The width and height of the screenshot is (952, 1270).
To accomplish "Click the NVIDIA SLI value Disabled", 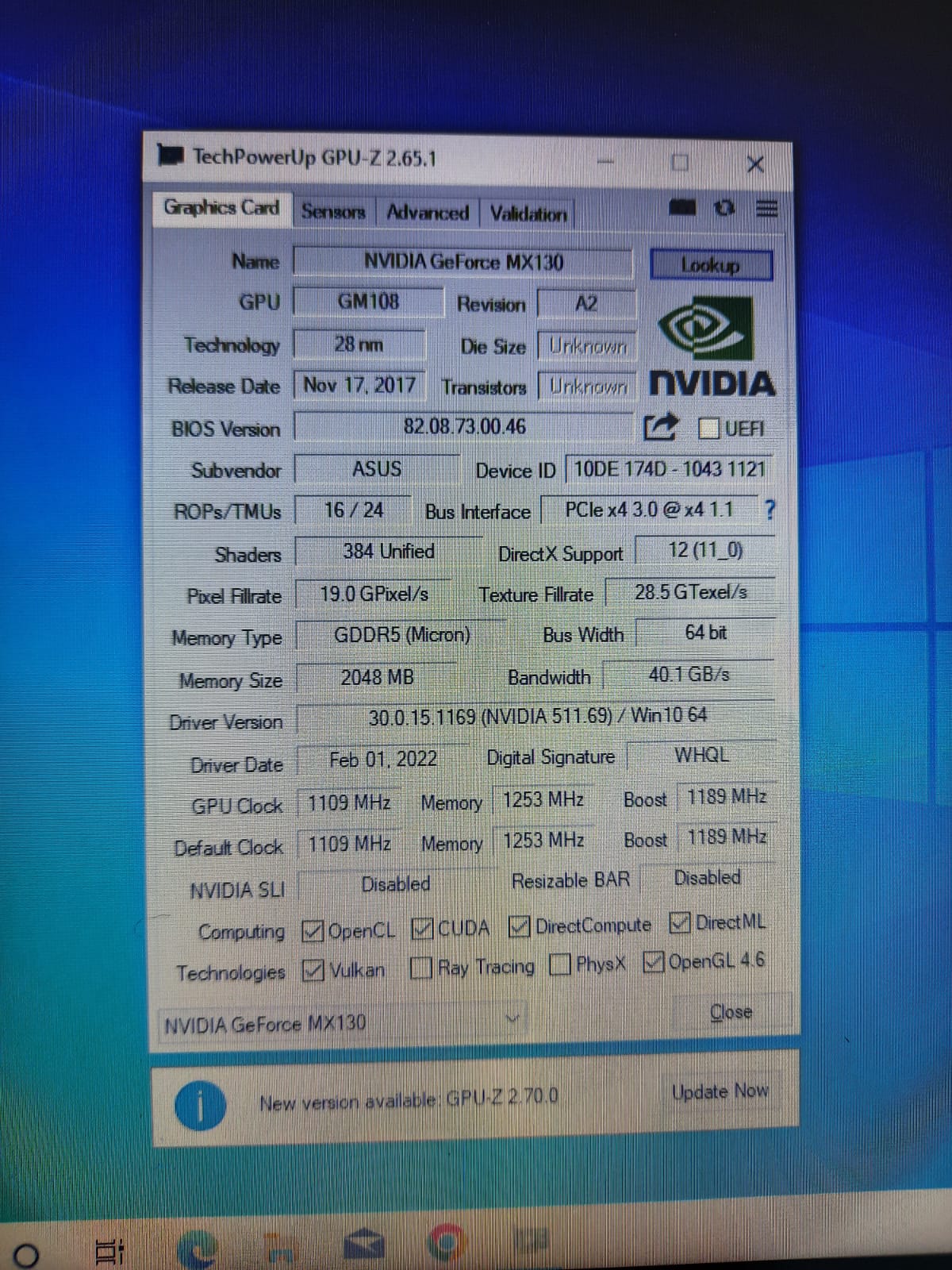I will pos(395,883).
